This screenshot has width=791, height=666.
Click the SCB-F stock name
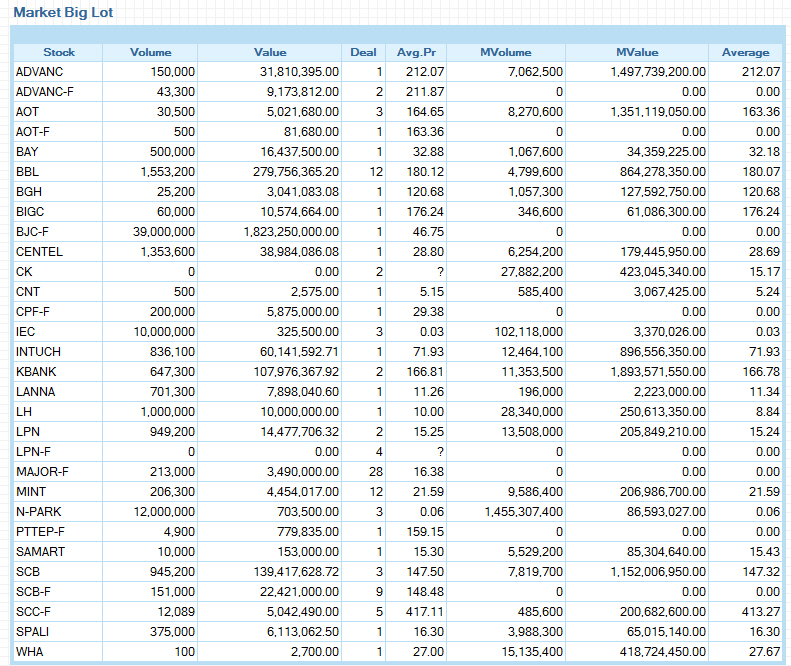tap(33, 592)
